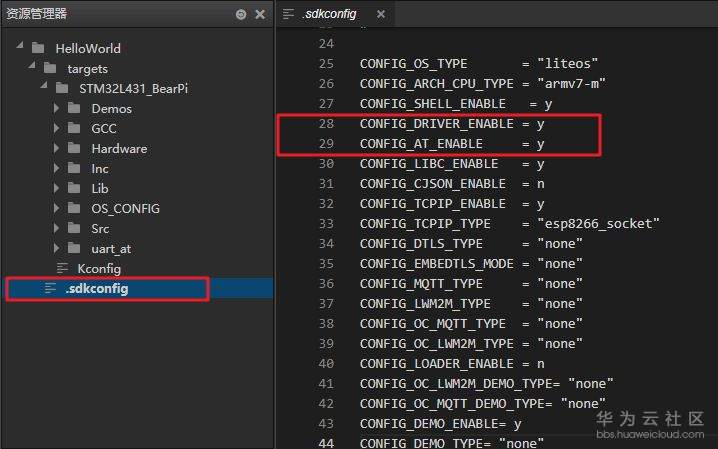Screen dimensions: 718x449
Task: Click the Src folder icon
Action: click(74, 228)
